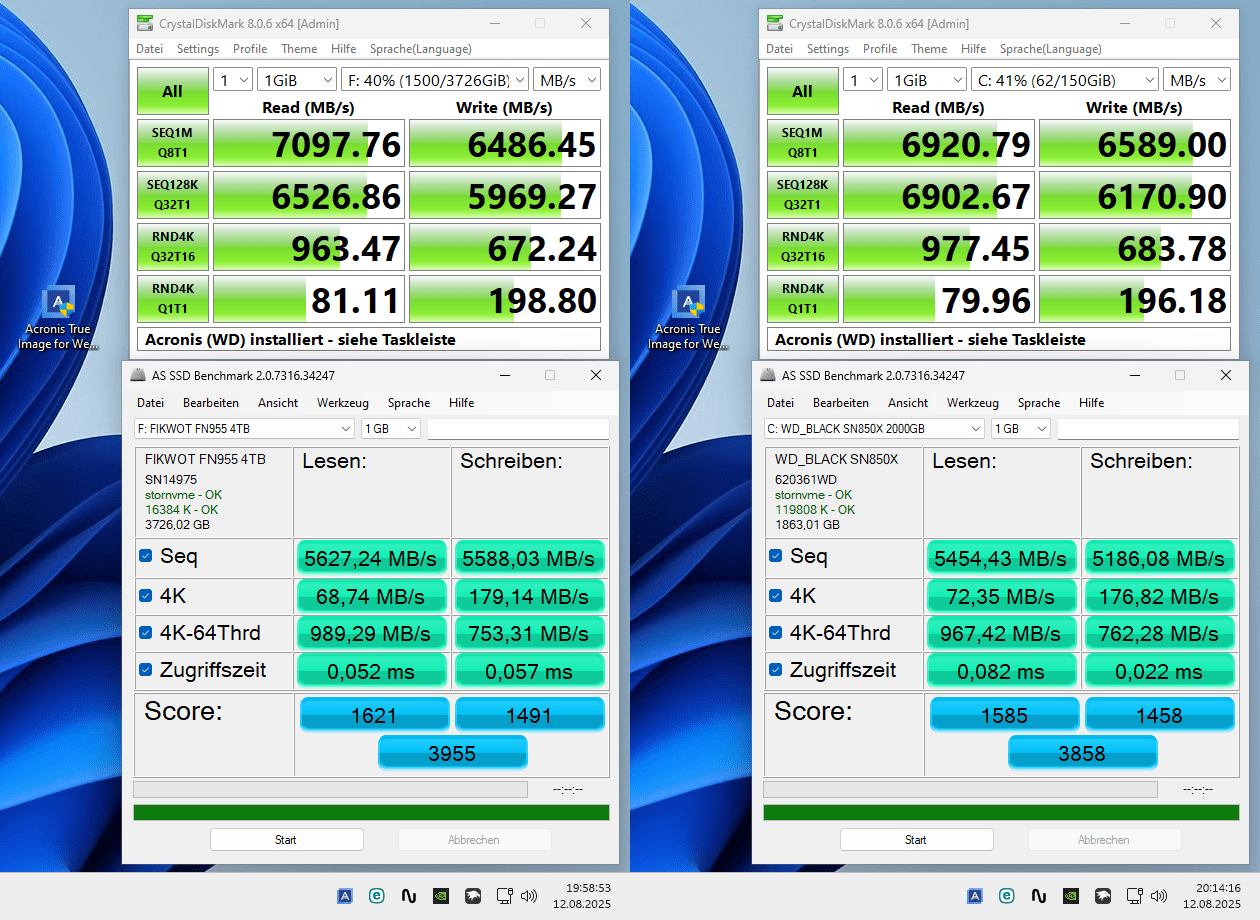The height and width of the screenshot is (920, 1260).
Task: Click green progress bar in FIKWOT AS SSD window
Action: 371,812
